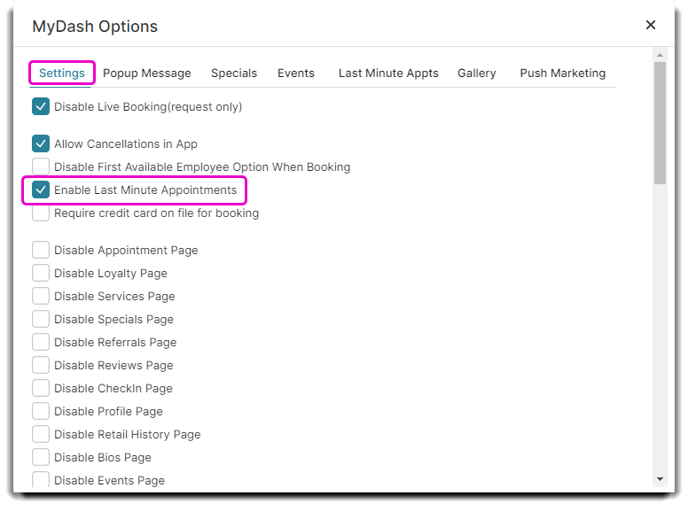Select the Last Minute Appts tab
Screen dimensions: 688x519
tap(388, 73)
